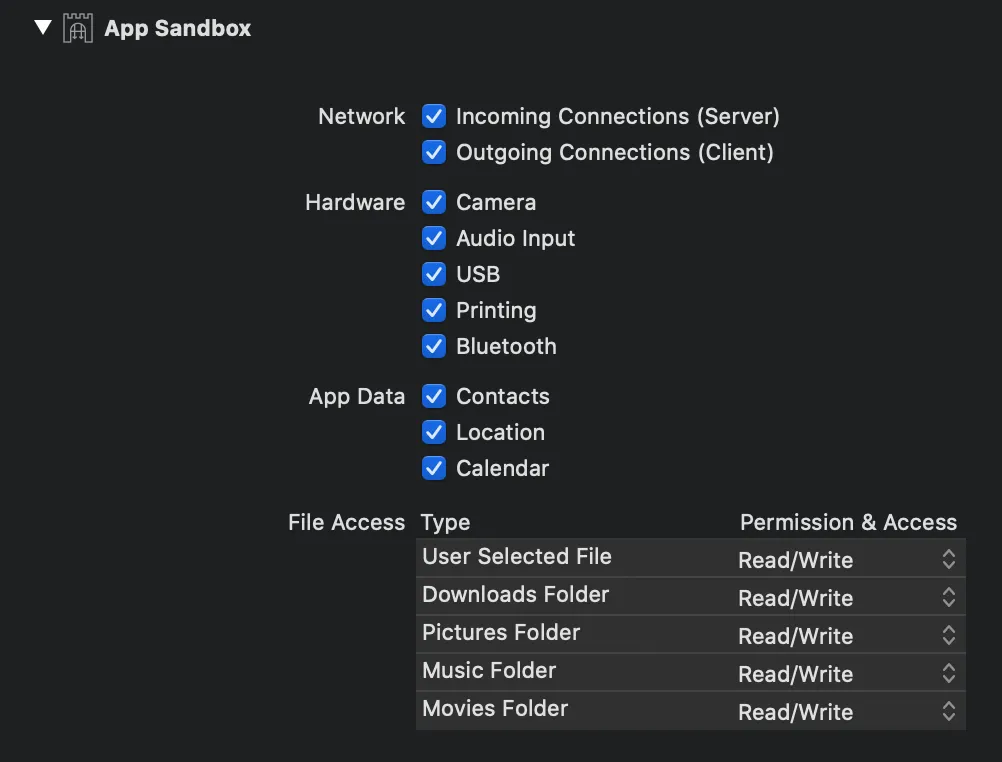Turn off USB hardware access
The width and height of the screenshot is (1002, 762).
point(434,274)
